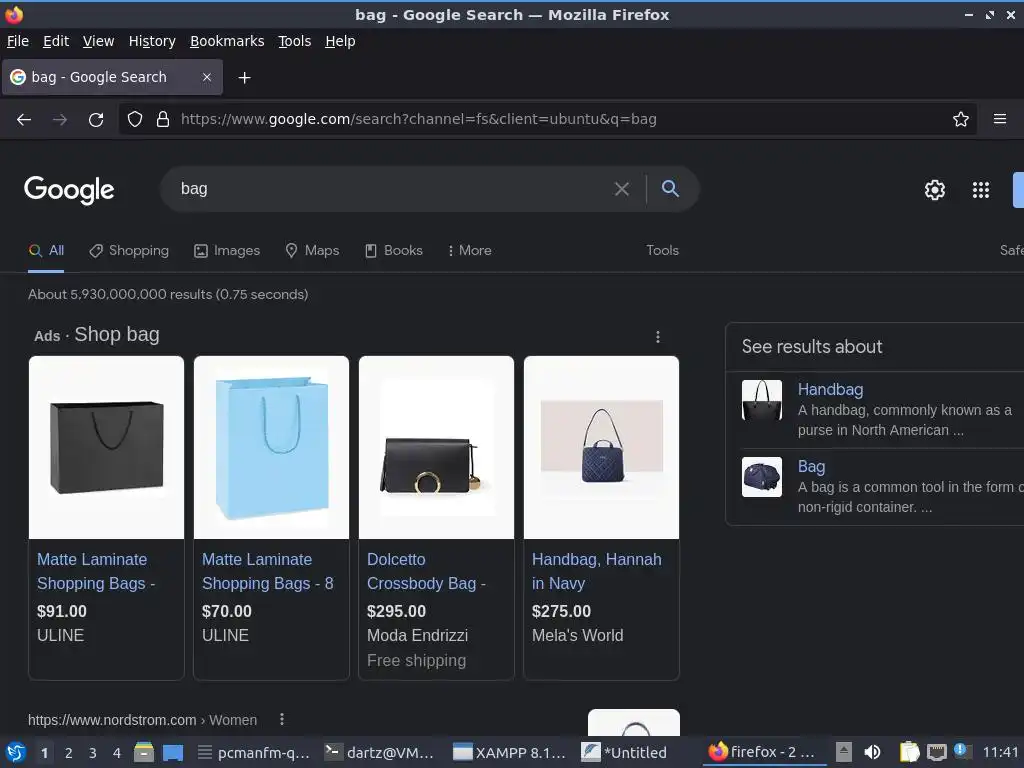This screenshot has width=1024, height=768.
Task: Open the View menu
Action: (98, 41)
